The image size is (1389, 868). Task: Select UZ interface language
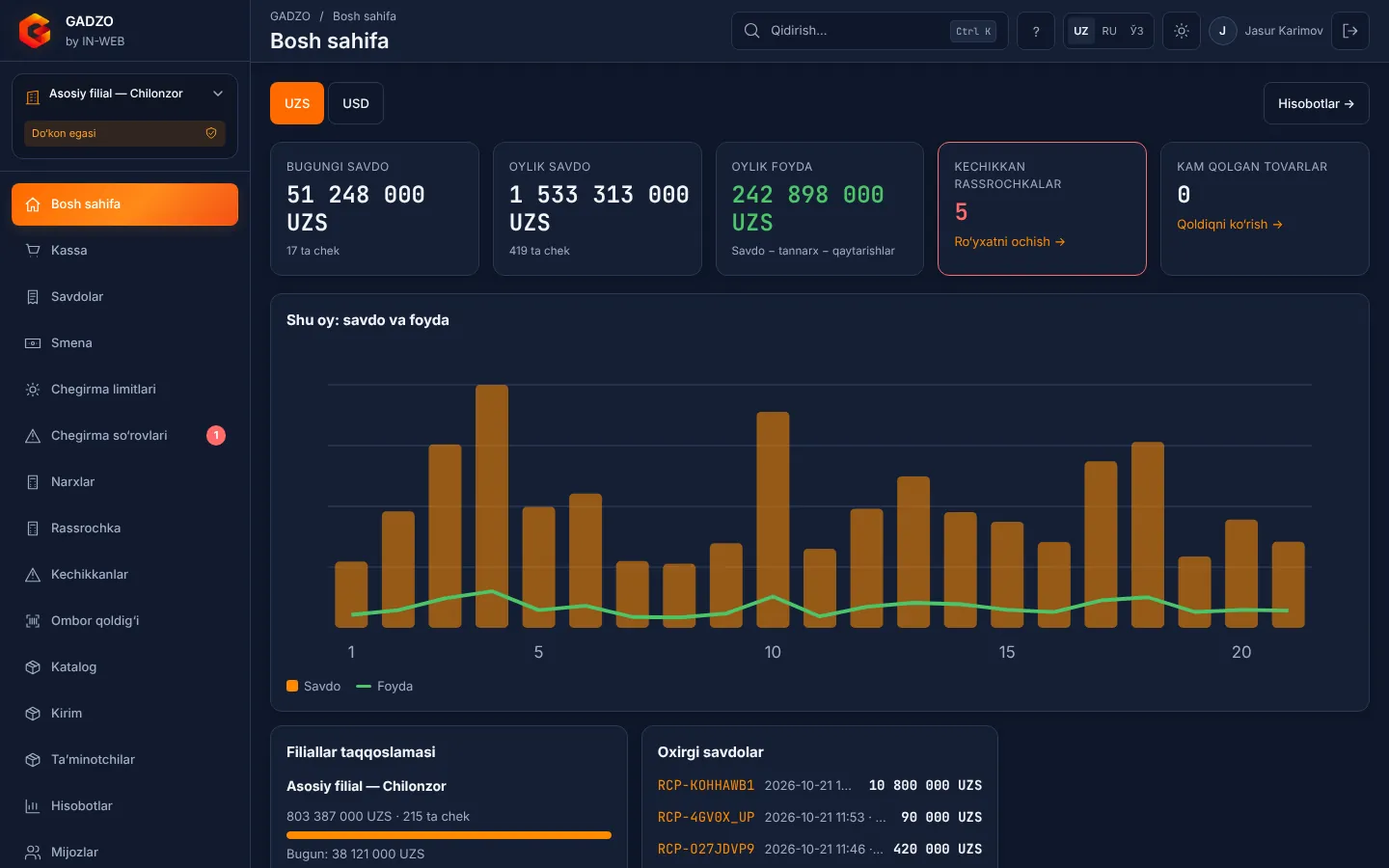tap(1081, 31)
